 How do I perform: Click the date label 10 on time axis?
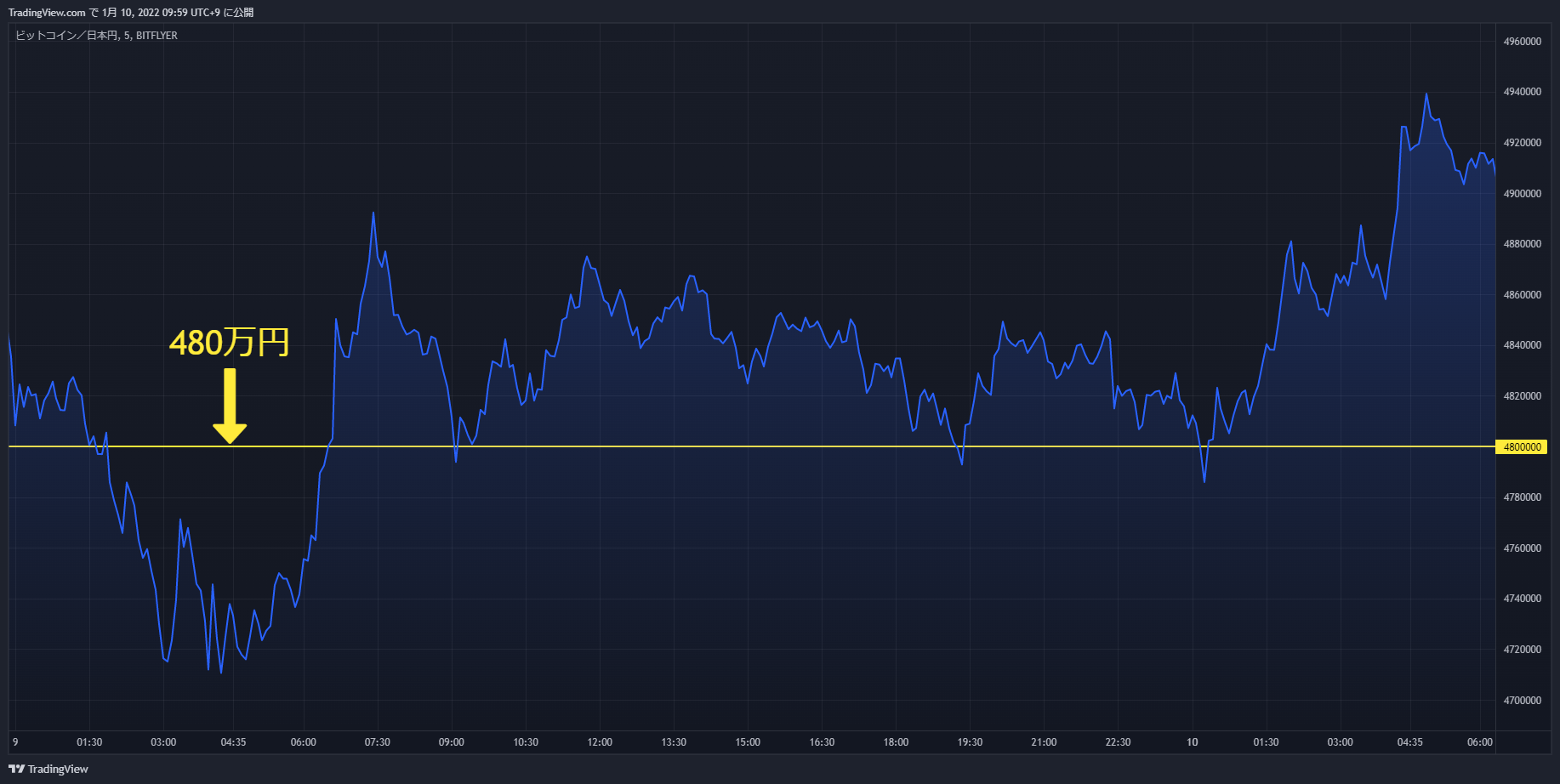pos(1193,742)
